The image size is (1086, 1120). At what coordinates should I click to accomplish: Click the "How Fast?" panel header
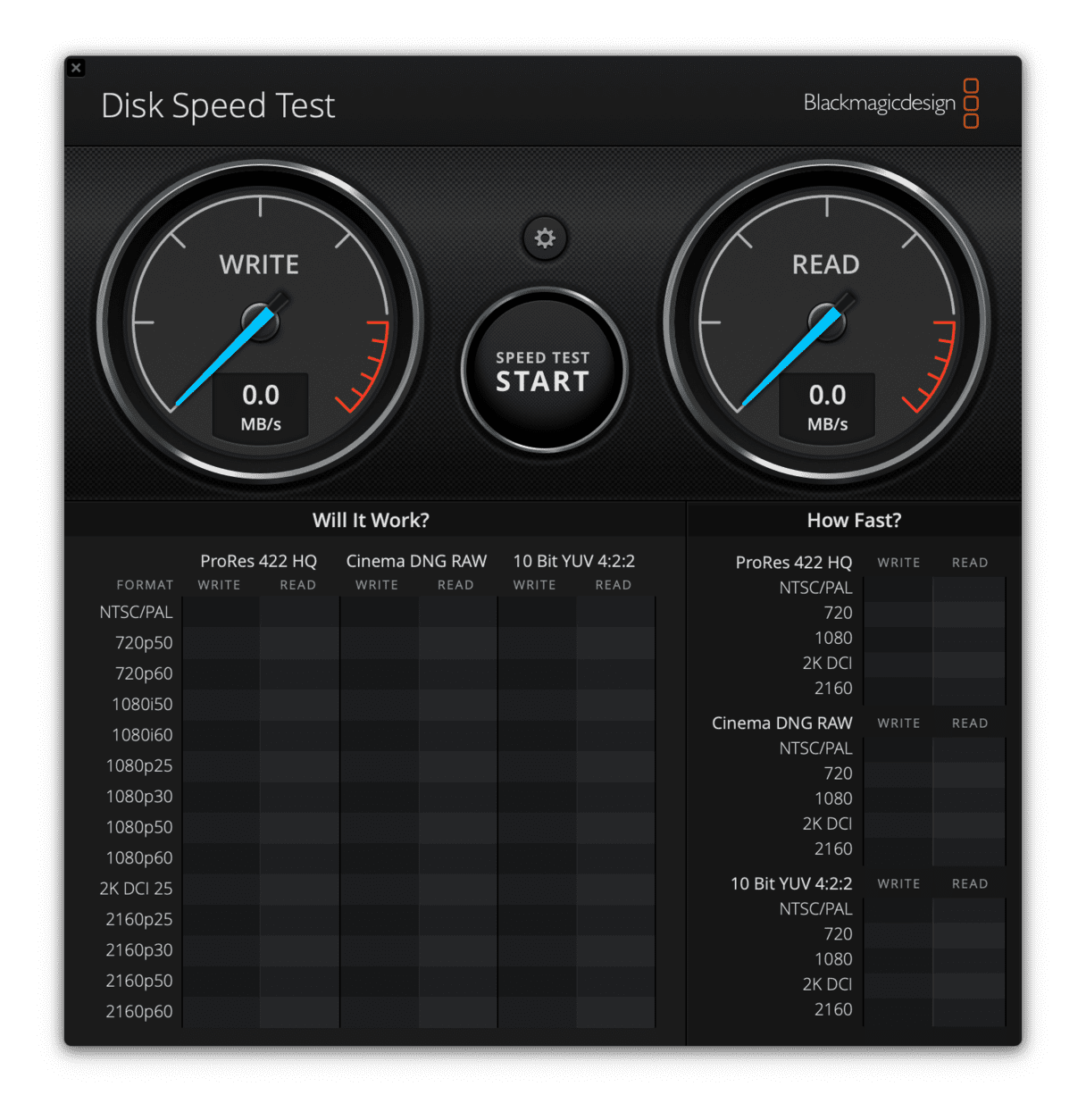pyautogui.click(x=854, y=520)
